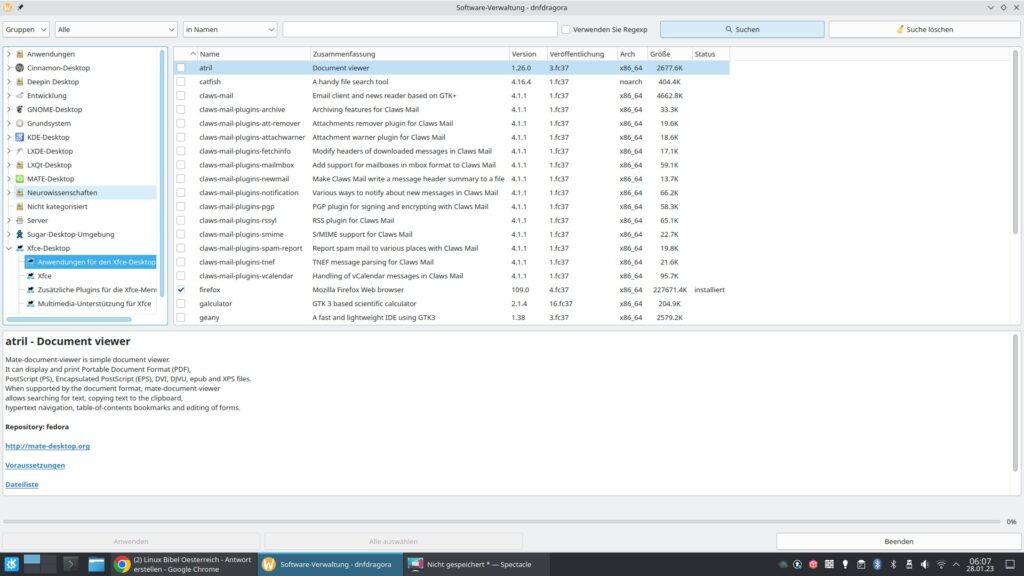Check the claws-mail-plugins-rssyl checkbox
The image size is (1024, 576).
(x=181, y=221)
